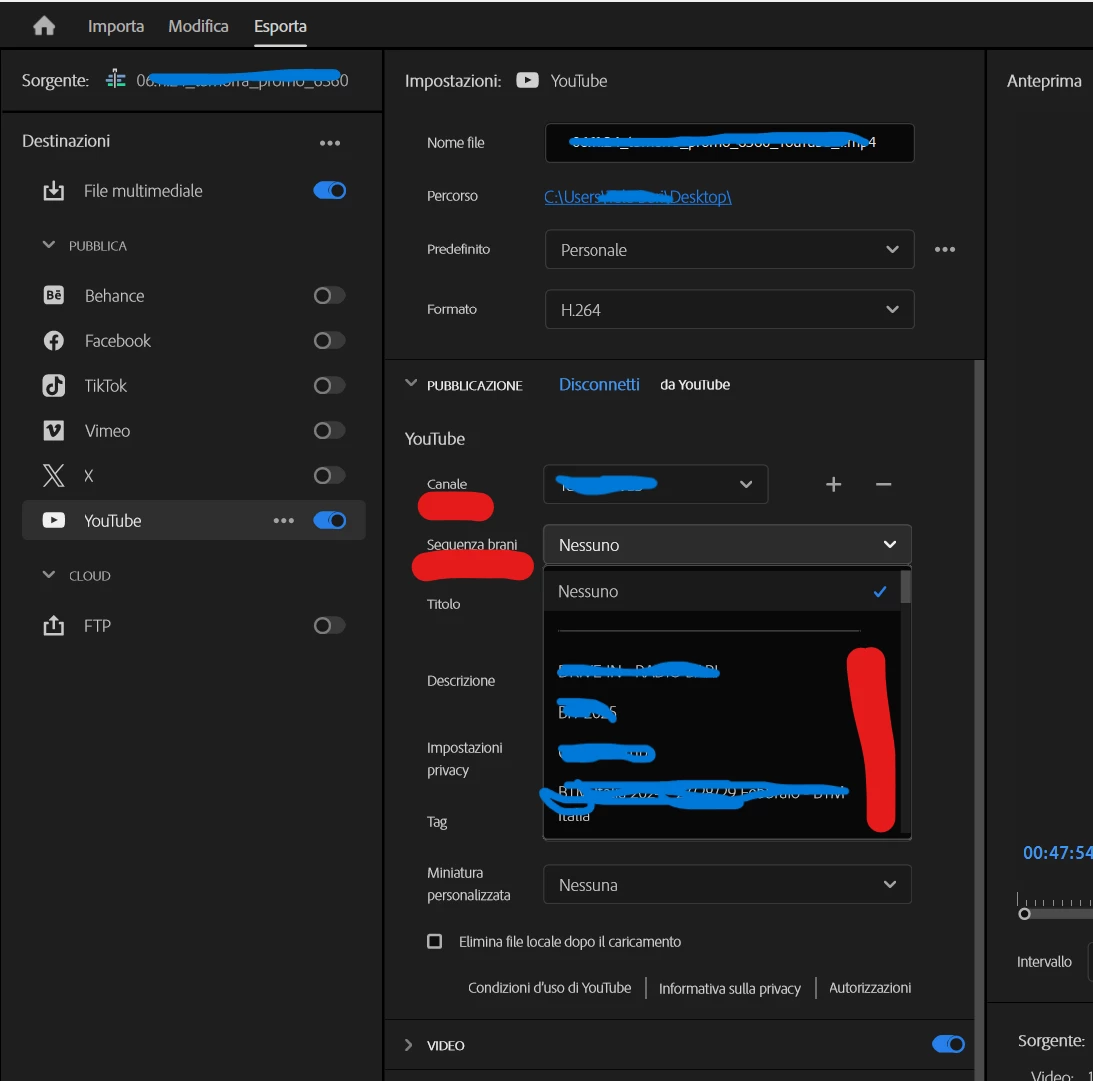Open the YouTube row three-dot menu

(284, 521)
